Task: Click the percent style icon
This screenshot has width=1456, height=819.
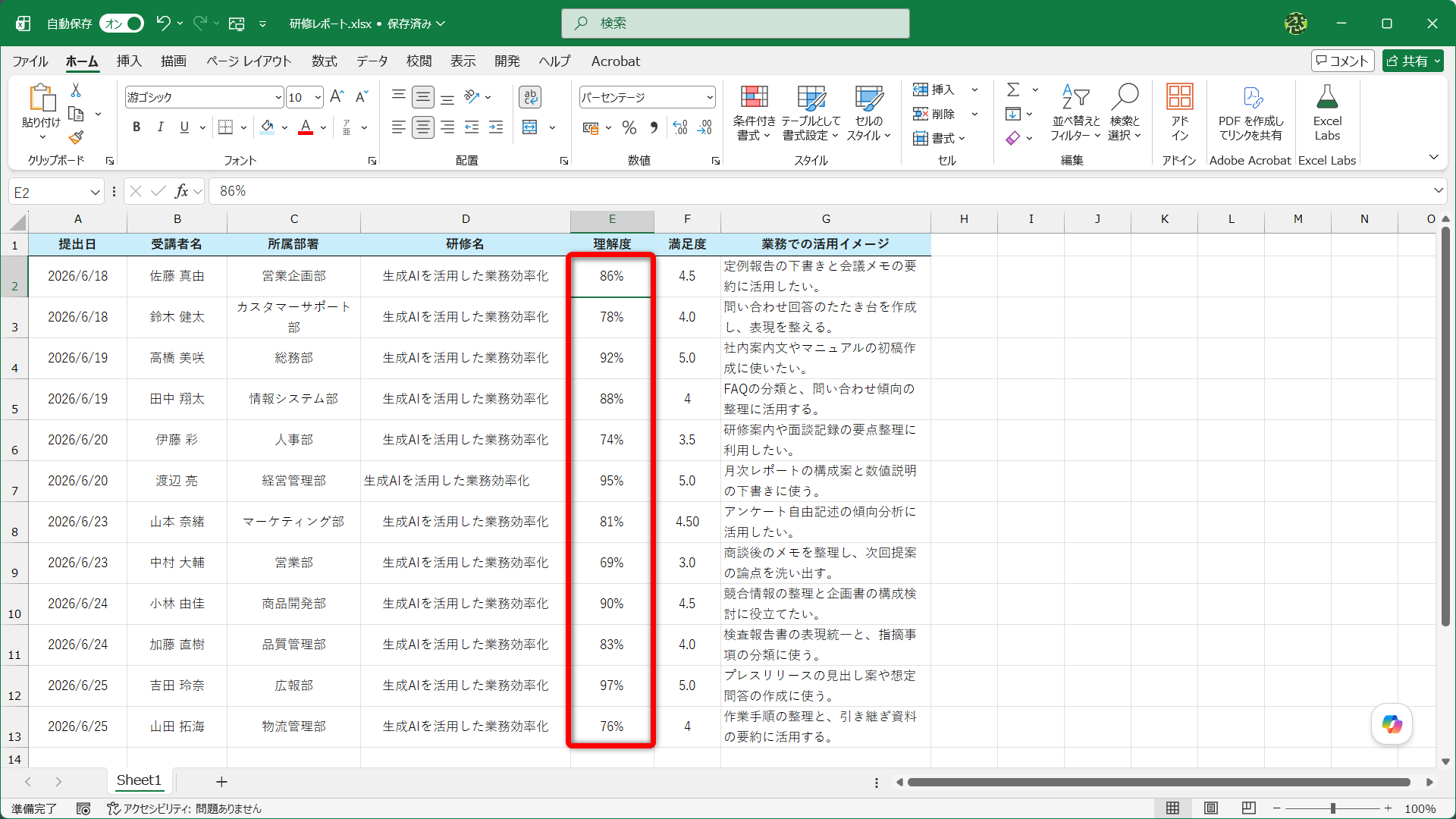Action: click(629, 127)
